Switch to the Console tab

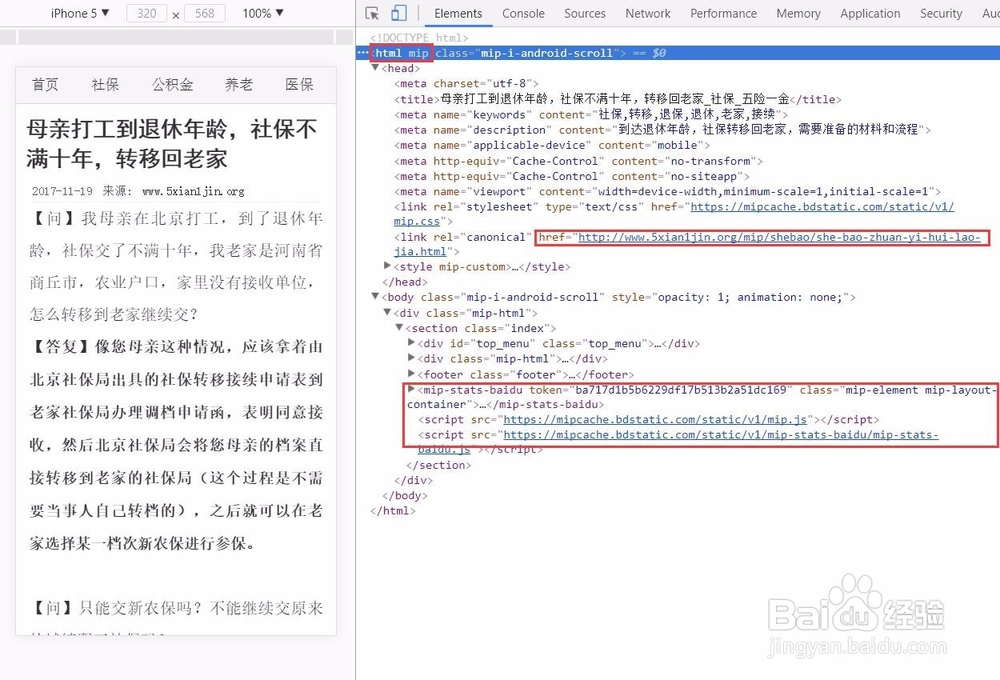(524, 14)
